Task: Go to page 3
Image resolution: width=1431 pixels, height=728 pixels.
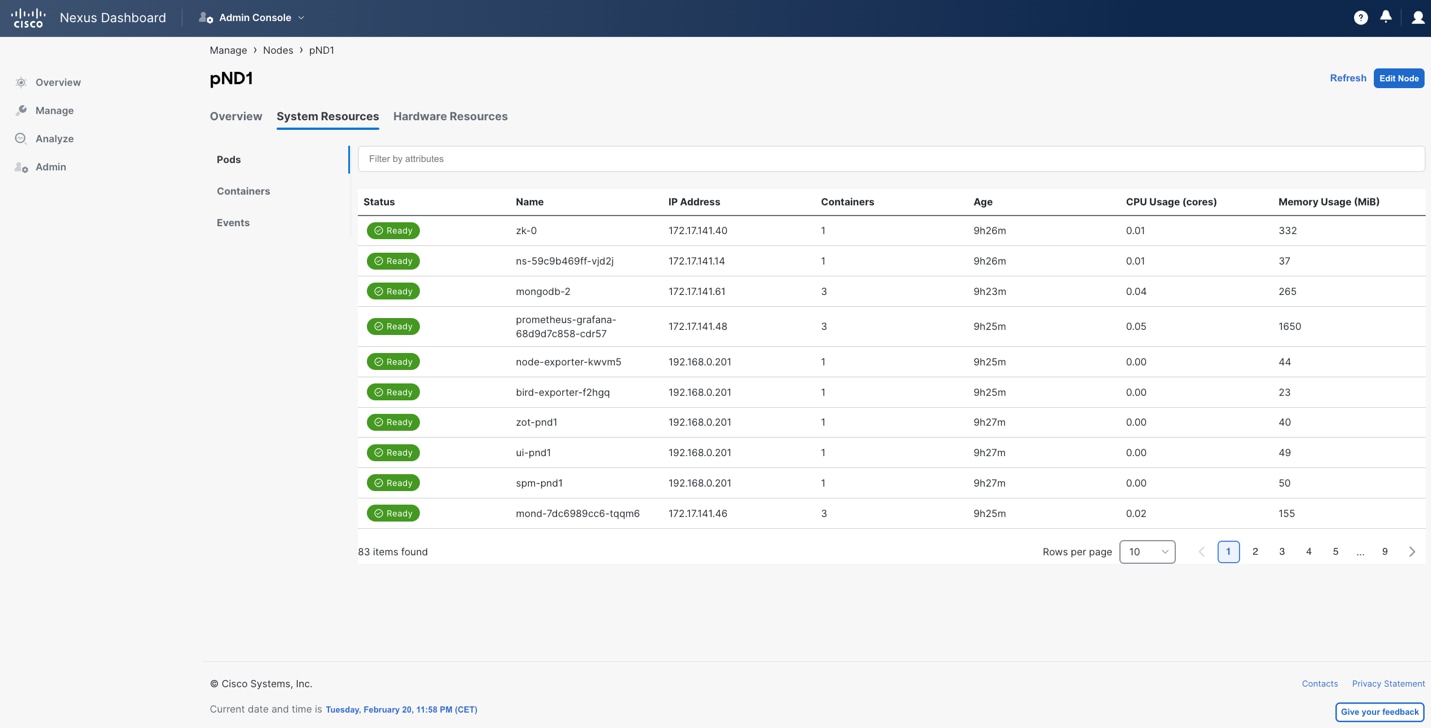Action: click(x=1282, y=552)
